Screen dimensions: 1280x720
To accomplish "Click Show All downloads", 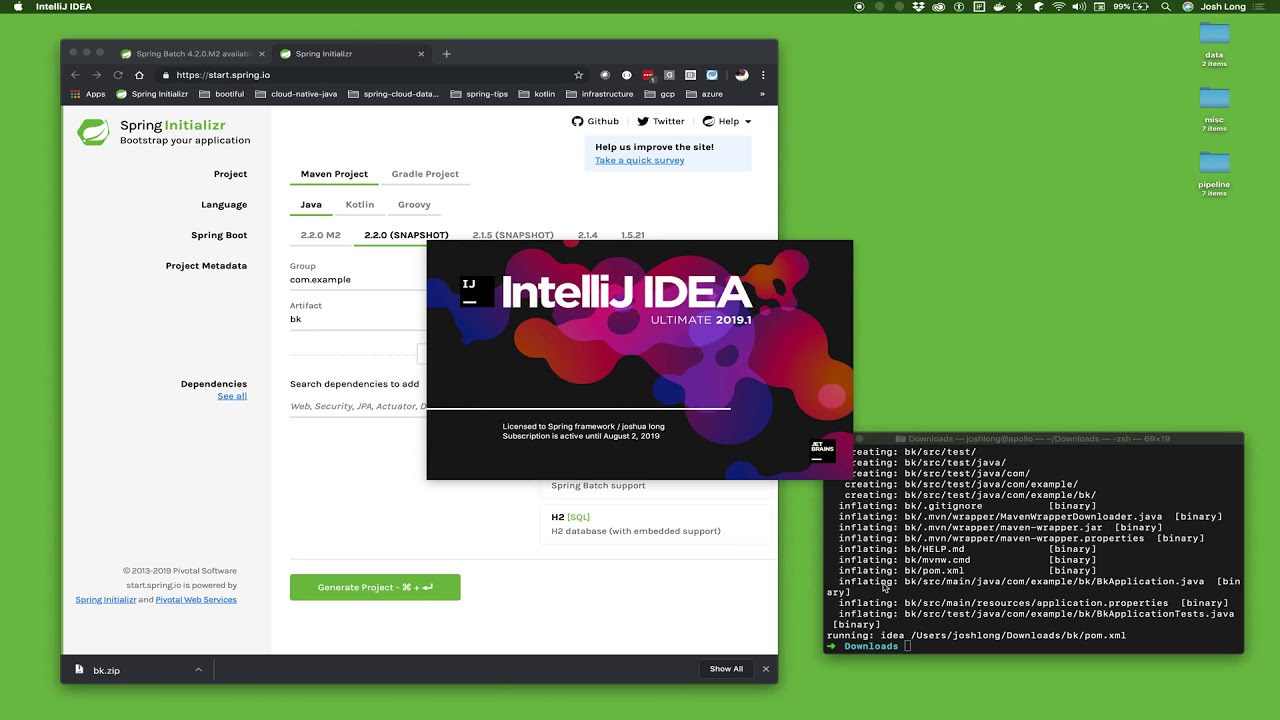I will (726, 669).
